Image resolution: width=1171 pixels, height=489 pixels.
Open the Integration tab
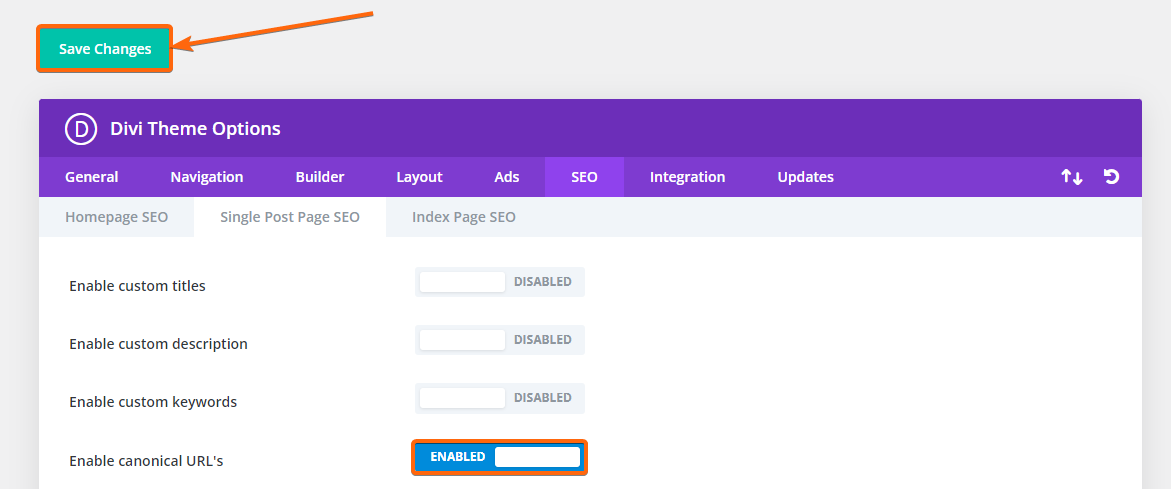point(687,177)
